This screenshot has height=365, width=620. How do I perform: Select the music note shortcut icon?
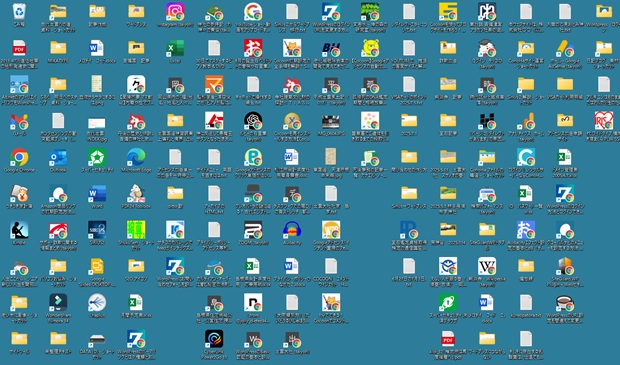(136, 84)
